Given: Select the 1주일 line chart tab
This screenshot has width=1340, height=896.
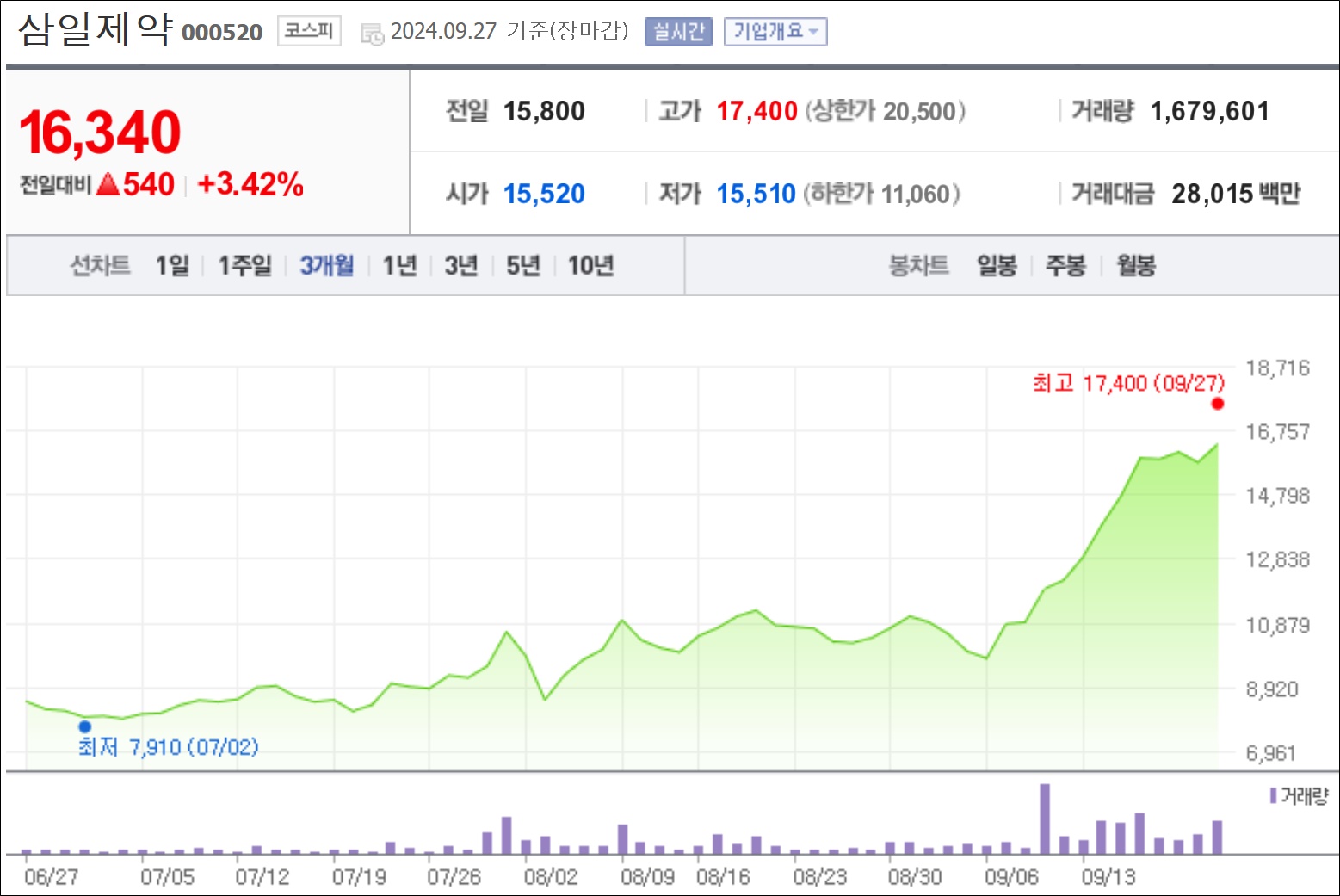Looking at the screenshot, I should tap(244, 266).
